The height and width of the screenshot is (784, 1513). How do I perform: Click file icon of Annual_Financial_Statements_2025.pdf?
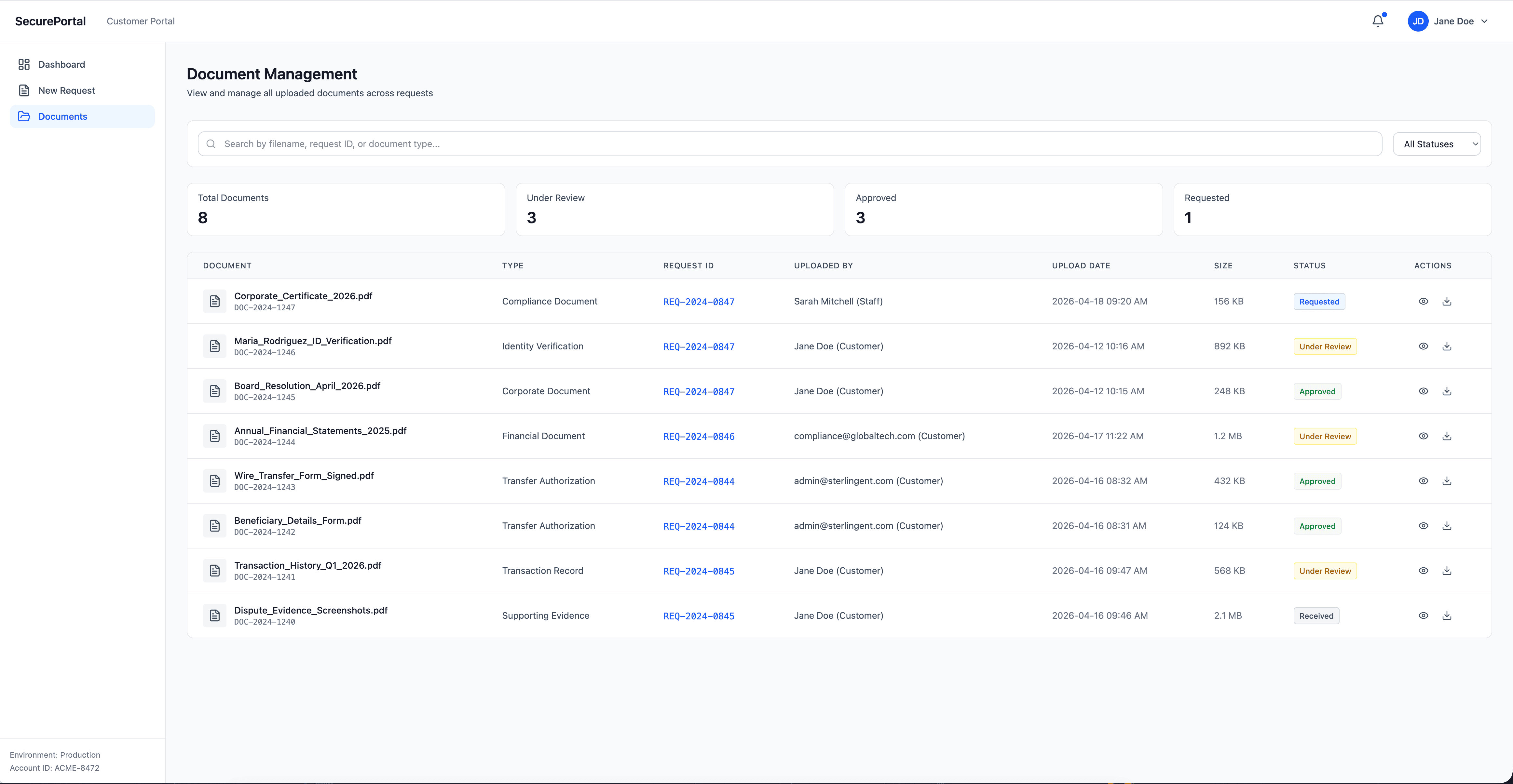coord(214,436)
